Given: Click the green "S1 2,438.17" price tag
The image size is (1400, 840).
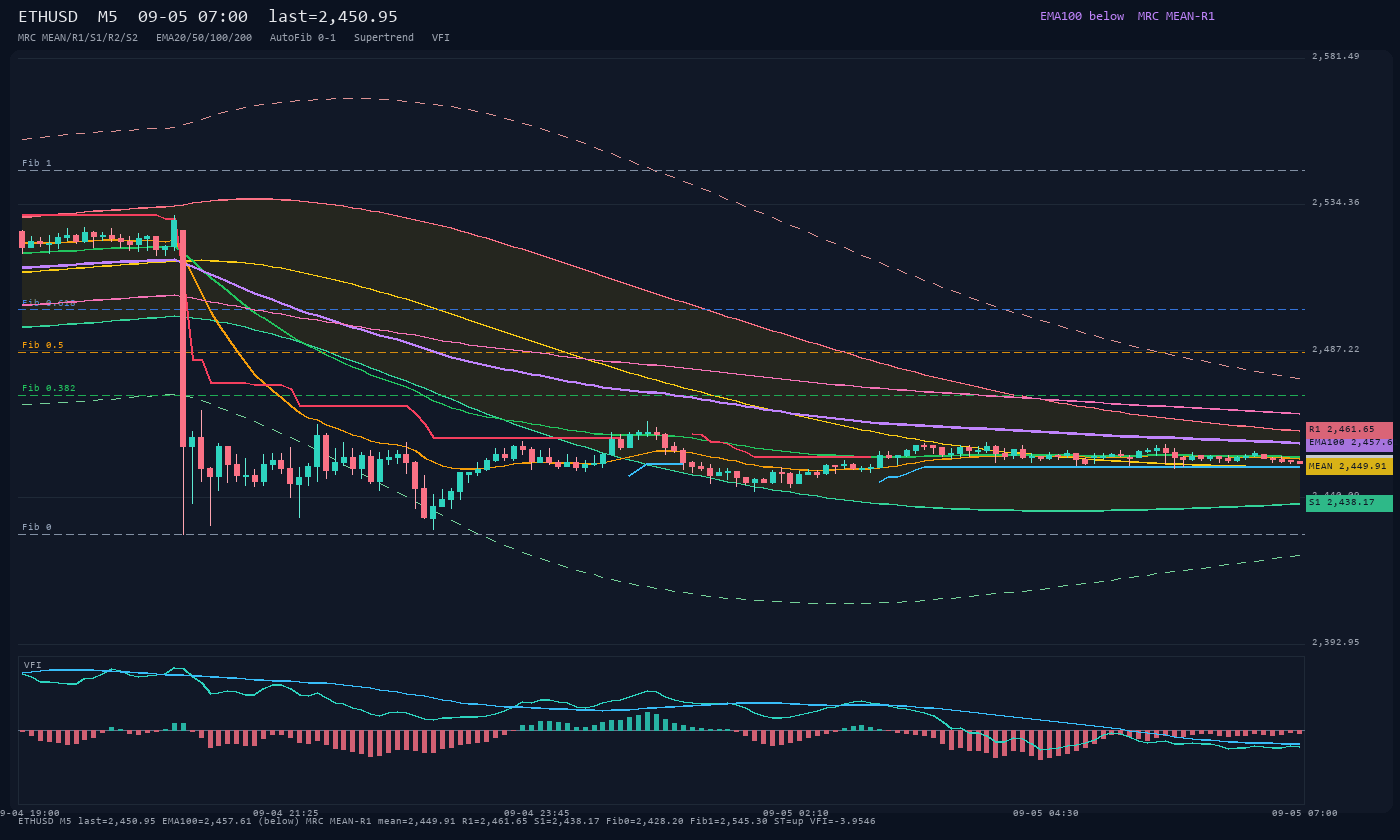Looking at the screenshot, I should click(x=1349, y=503).
